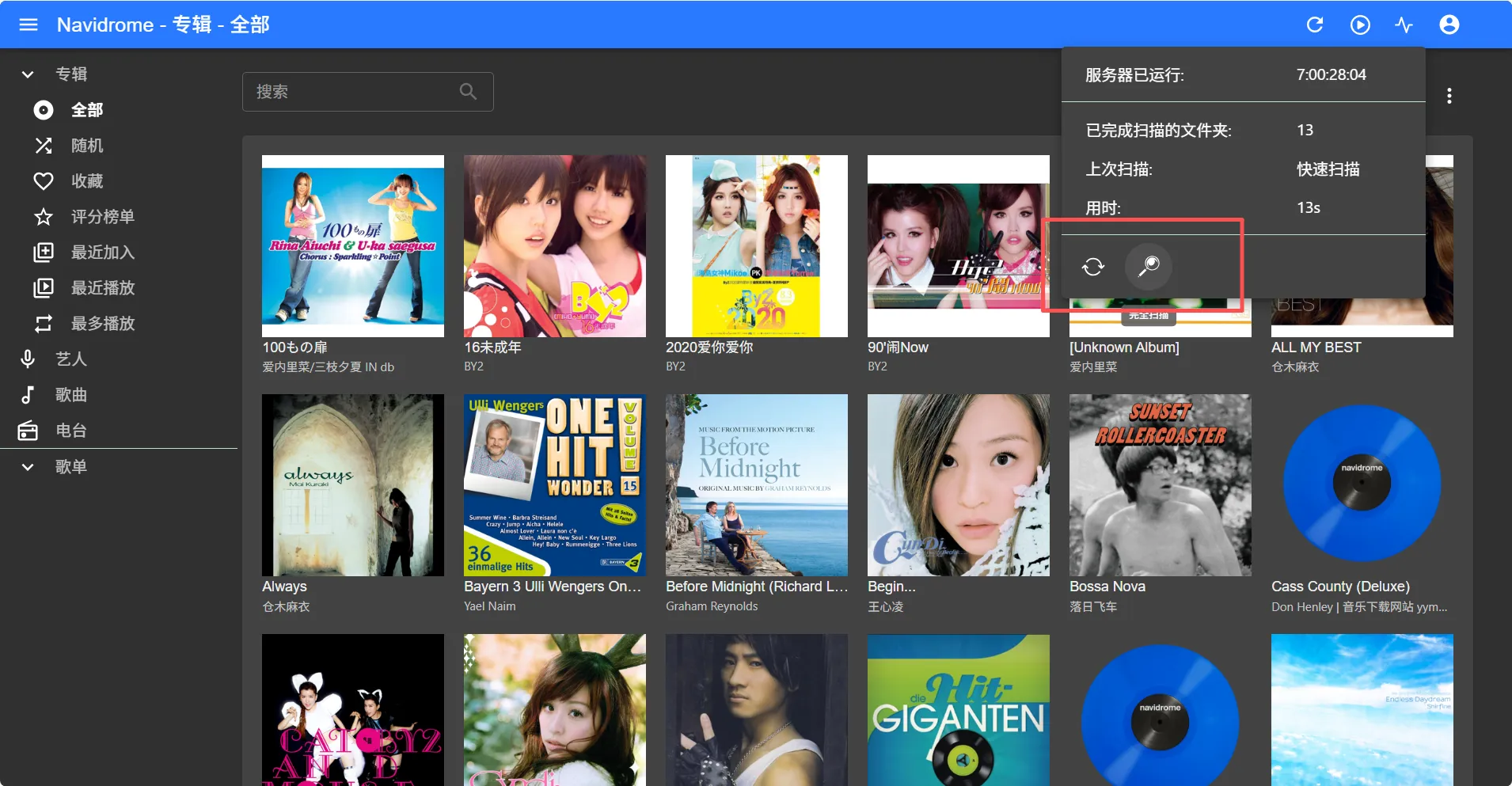Open the user account menu

tap(1449, 25)
